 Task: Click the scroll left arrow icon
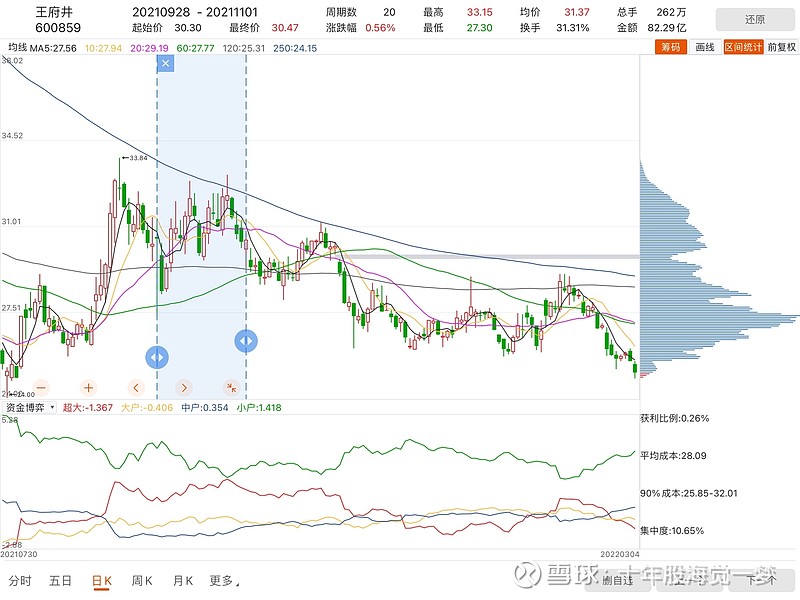pos(137,387)
